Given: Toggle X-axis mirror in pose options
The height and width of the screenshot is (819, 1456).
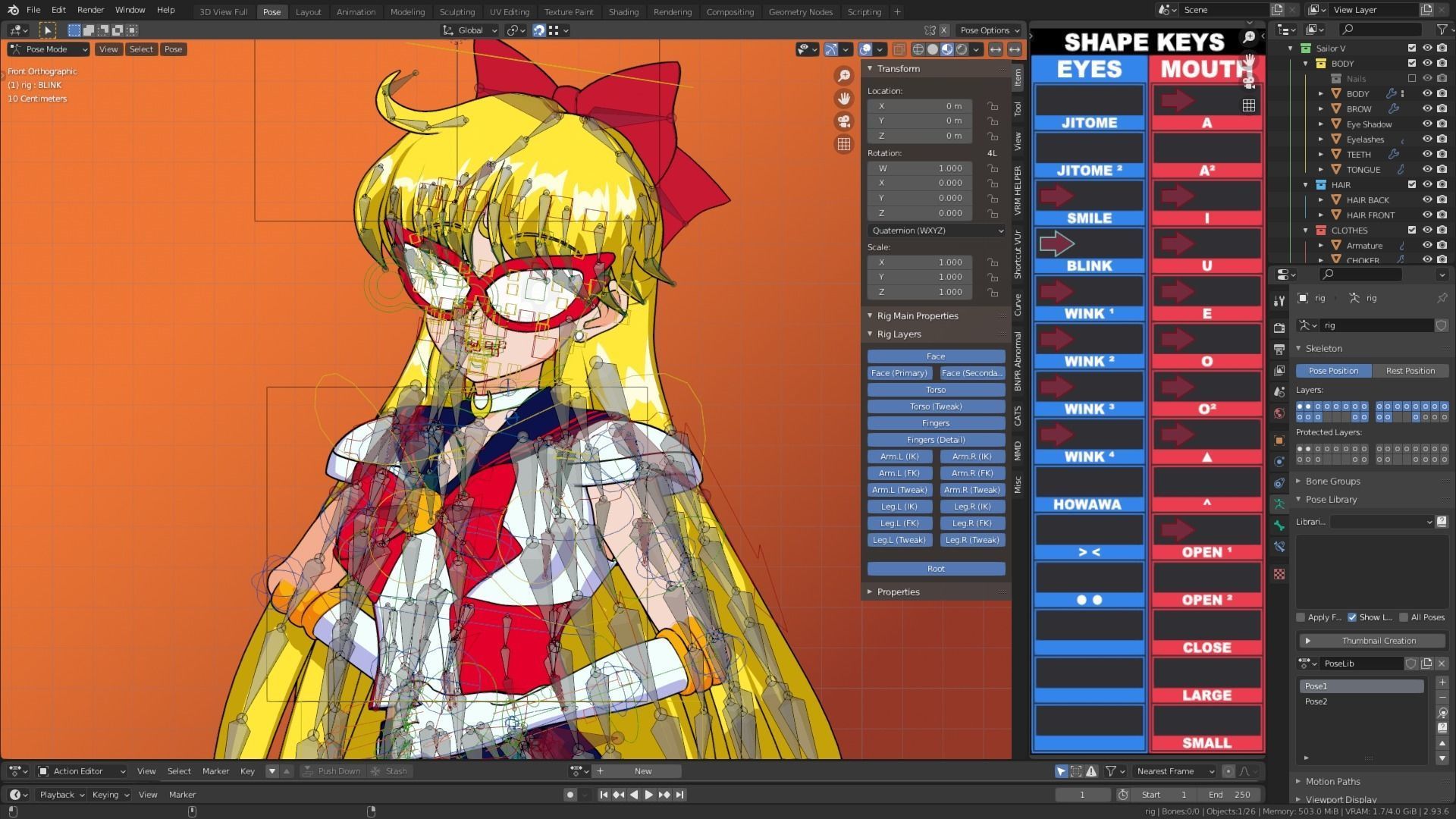Looking at the screenshot, I should click(x=944, y=30).
